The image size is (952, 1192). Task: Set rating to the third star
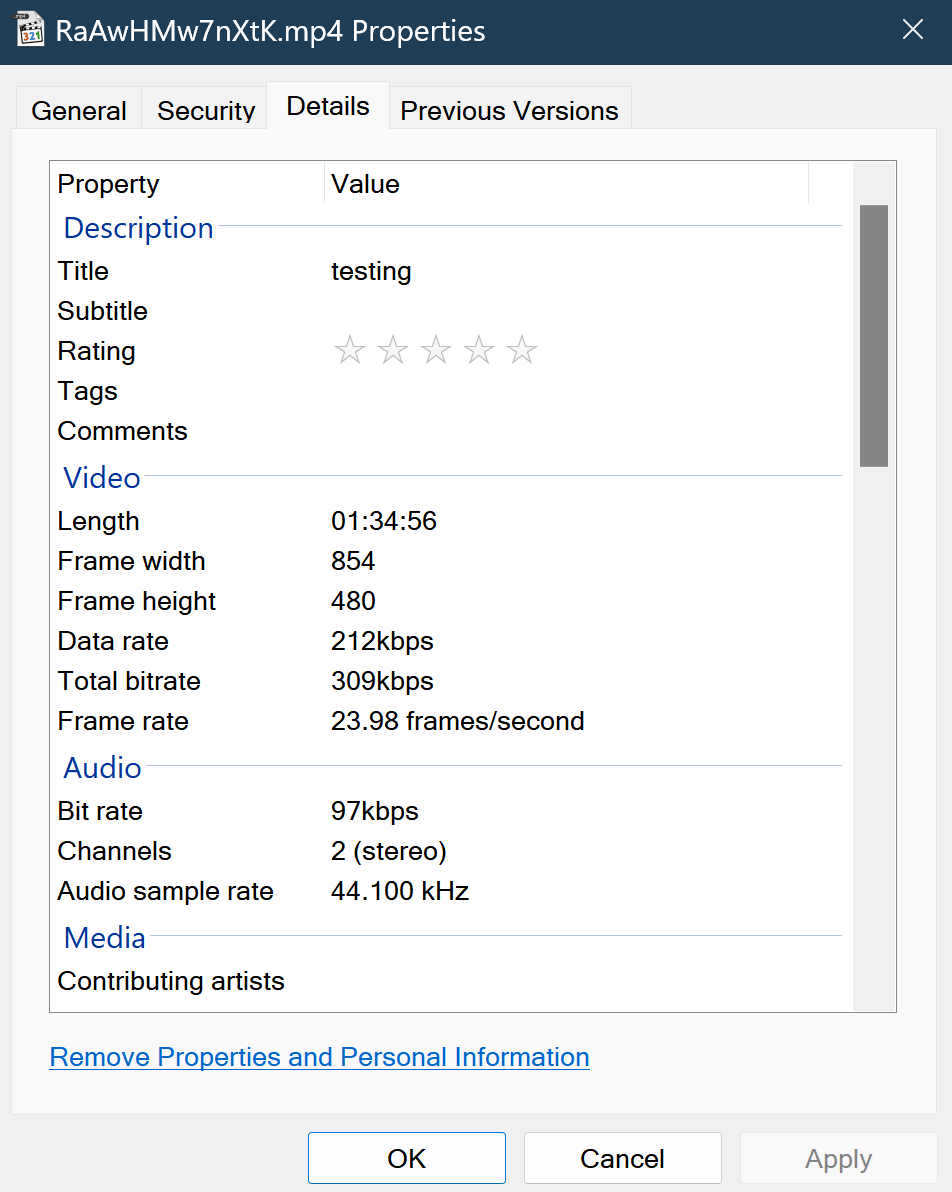click(436, 351)
